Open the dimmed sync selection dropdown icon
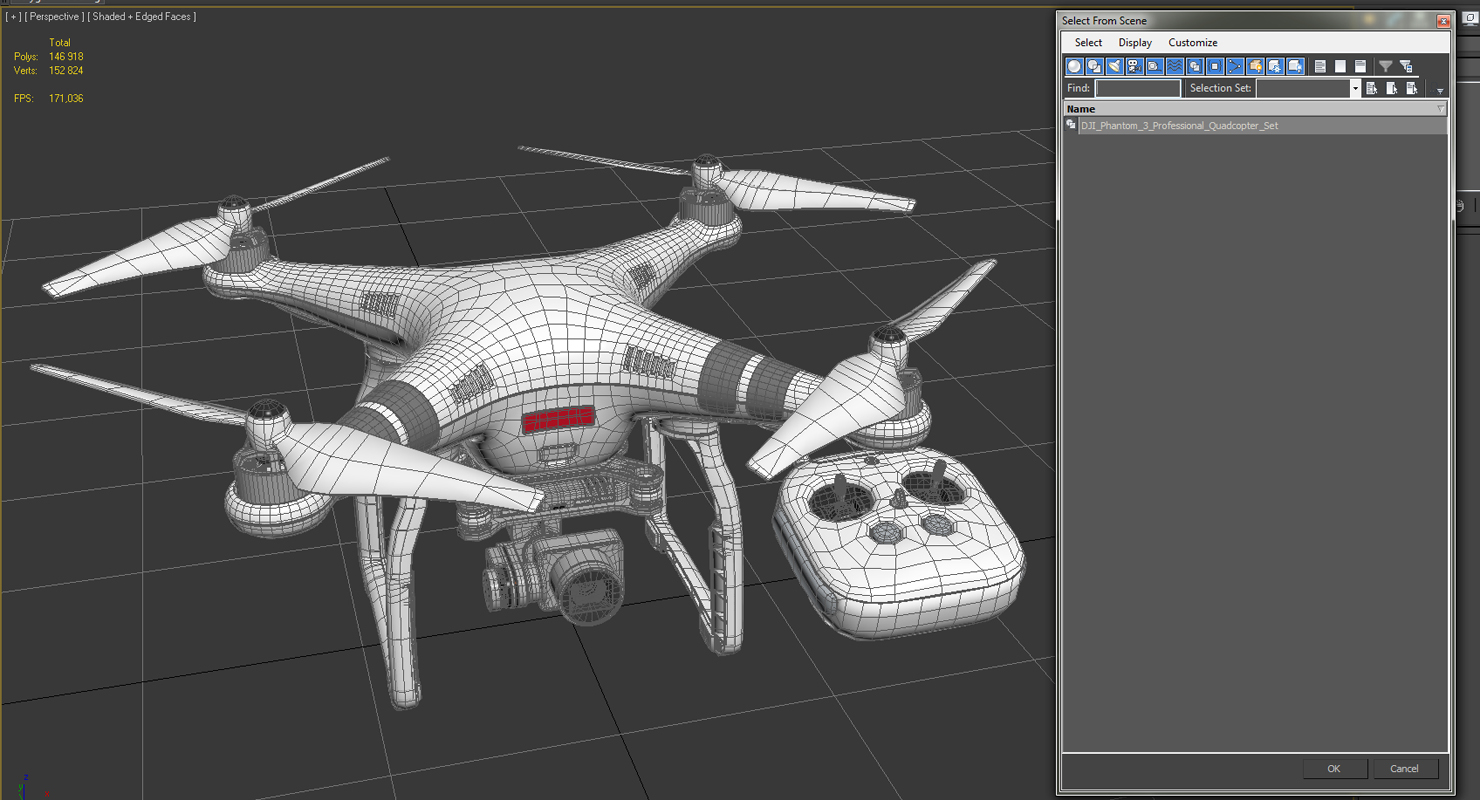The image size is (1480, 800). tap(1440, 91)
